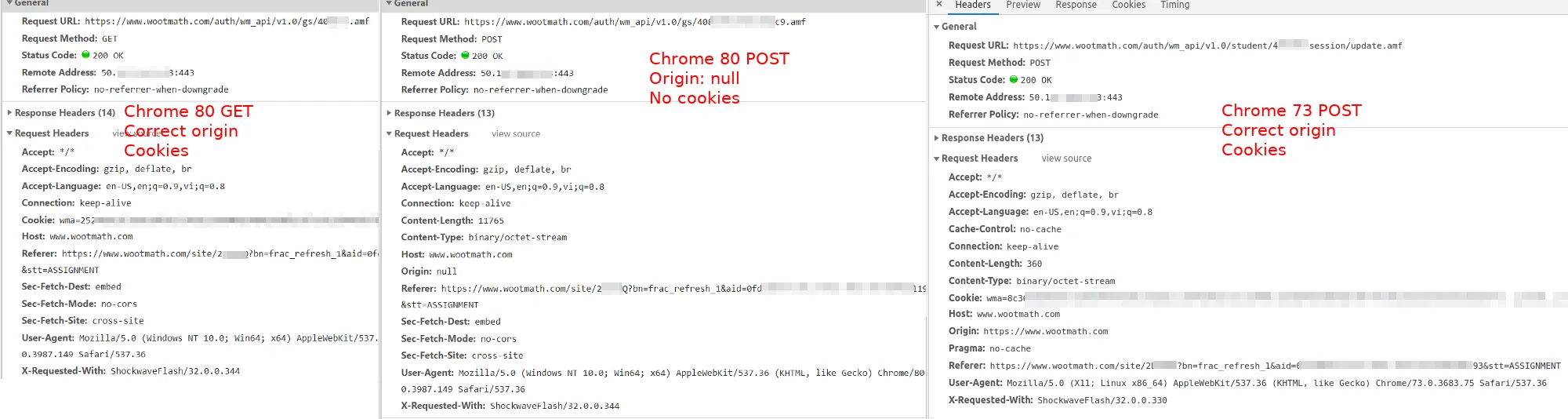This screenshot has width=1568, height=419.
Task: Select the Request URL in the left panel
Action: [195, 21]
